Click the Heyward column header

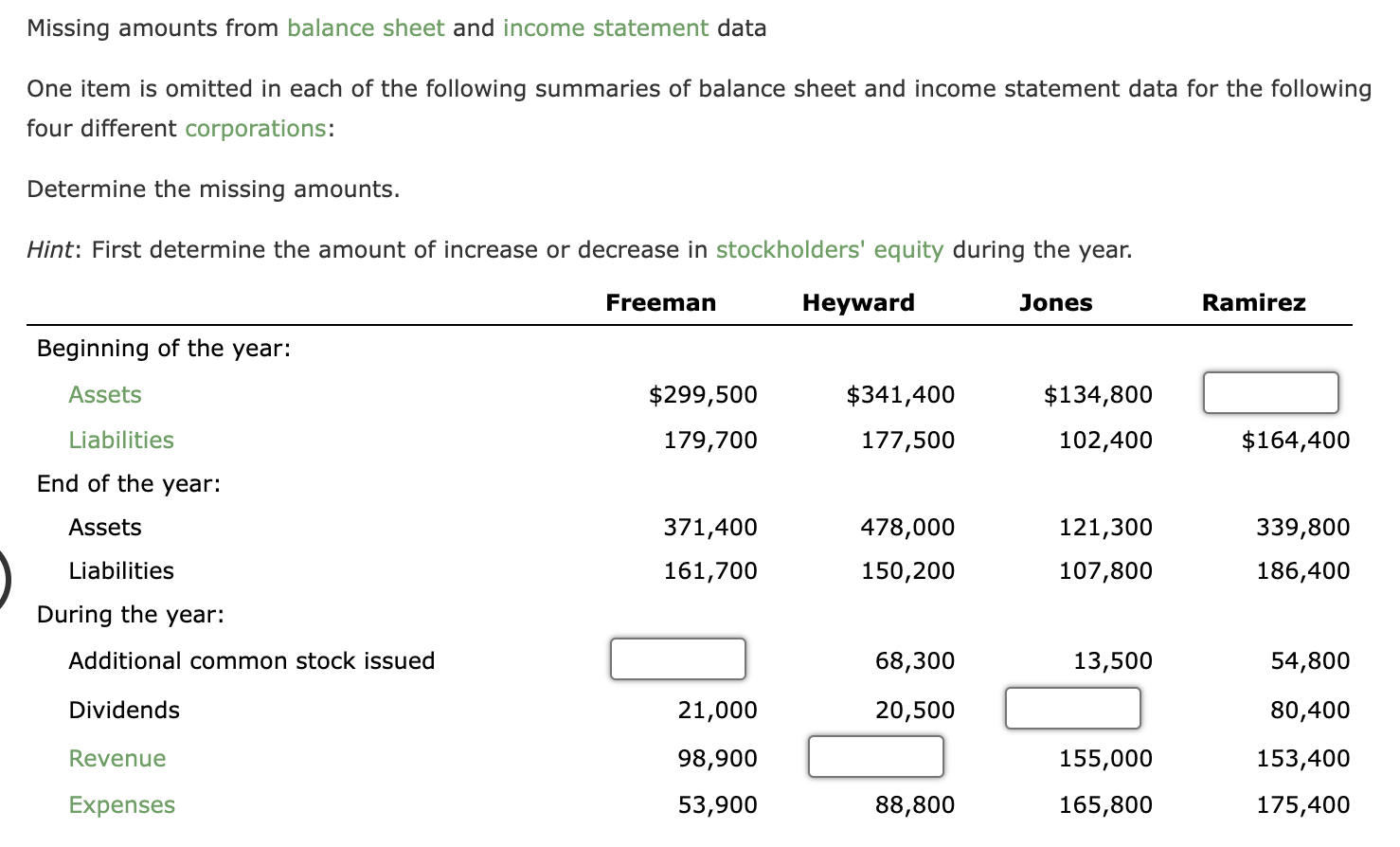(858, 302)
